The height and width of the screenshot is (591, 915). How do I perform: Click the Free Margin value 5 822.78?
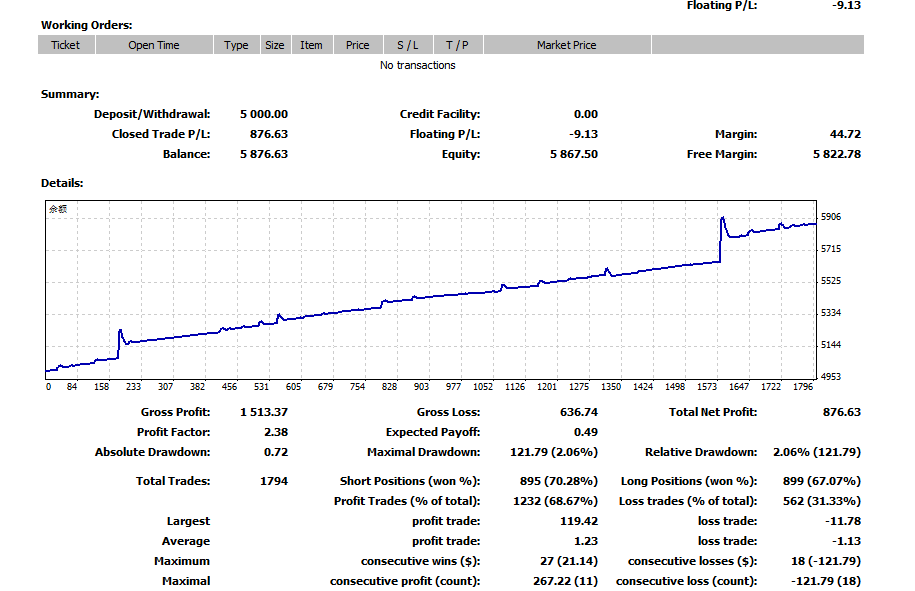pyautogui.click(x=836, y=154)
